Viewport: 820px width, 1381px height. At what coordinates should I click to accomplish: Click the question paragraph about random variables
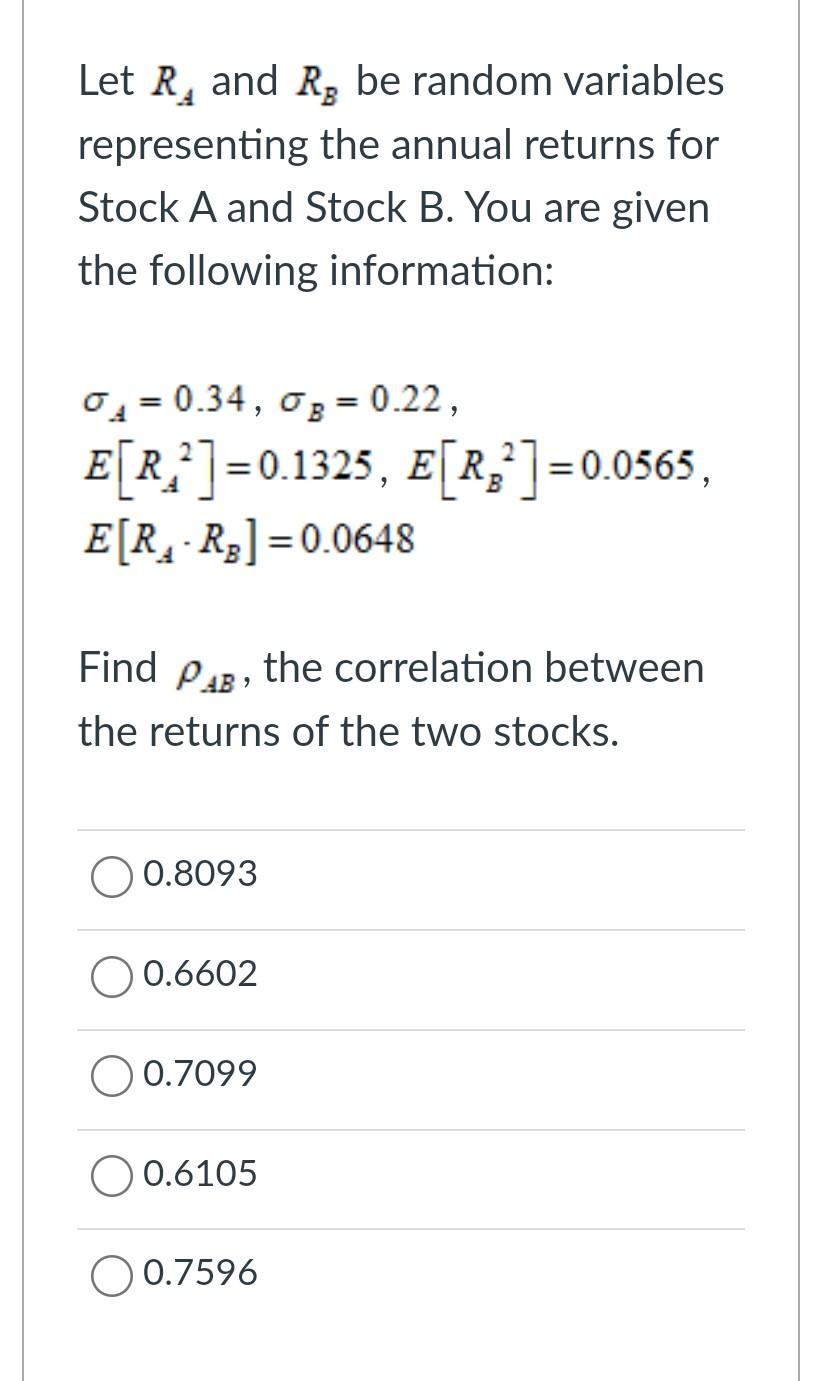tap(400, 175)
